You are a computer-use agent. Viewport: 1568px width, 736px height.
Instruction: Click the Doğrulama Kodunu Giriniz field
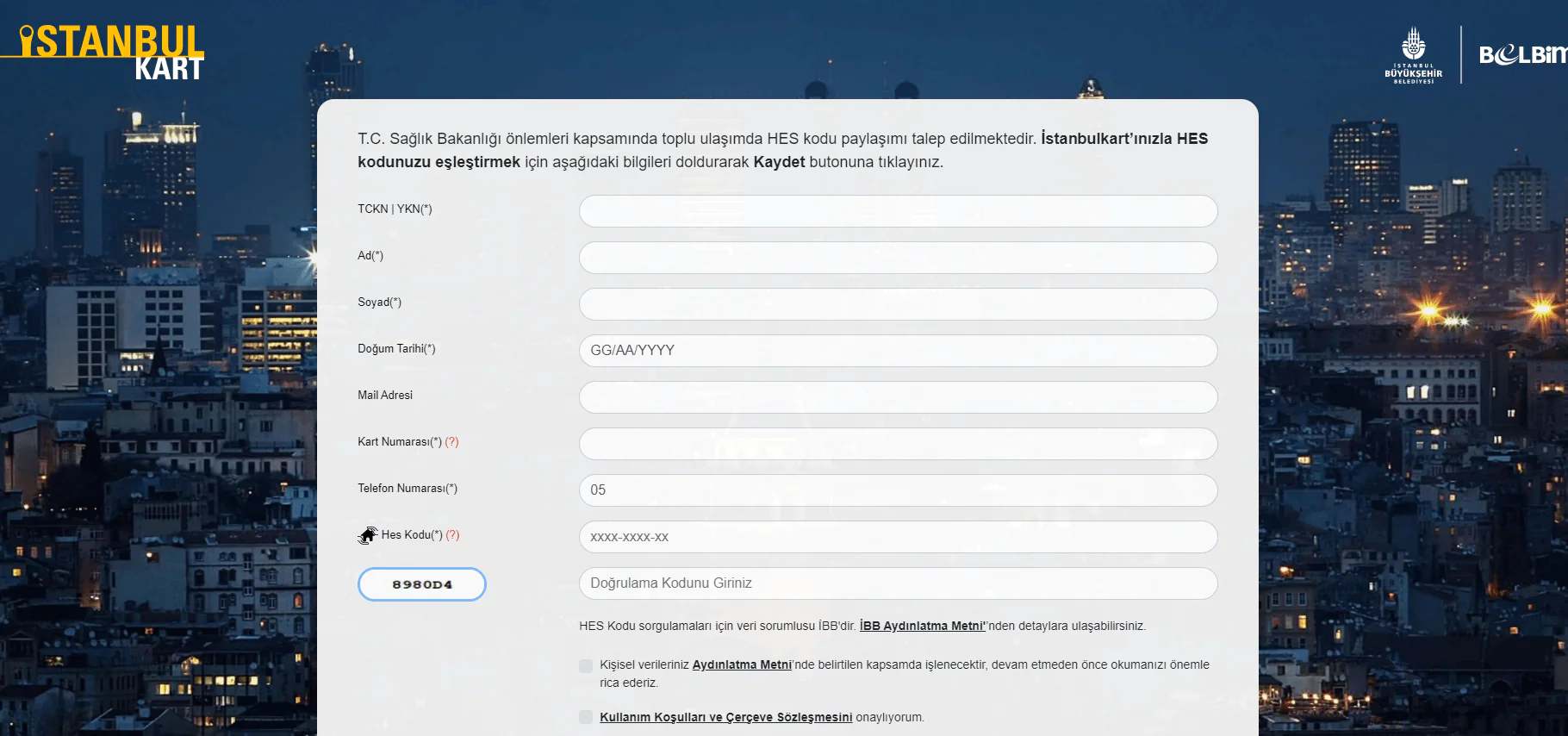tap(898, 583)
